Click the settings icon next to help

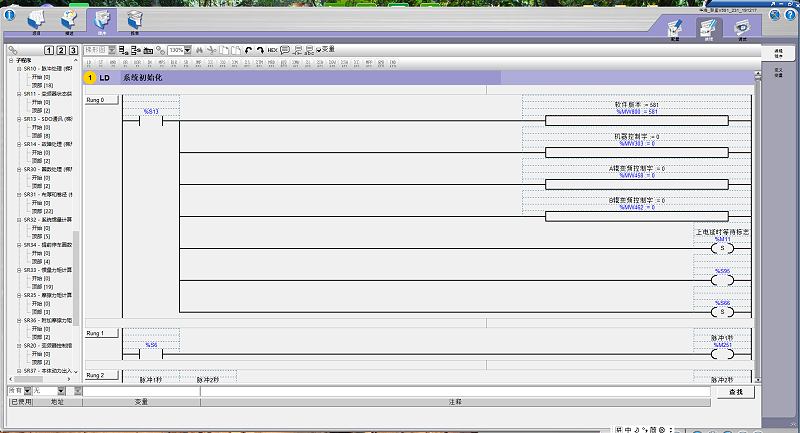pos(774,15)
